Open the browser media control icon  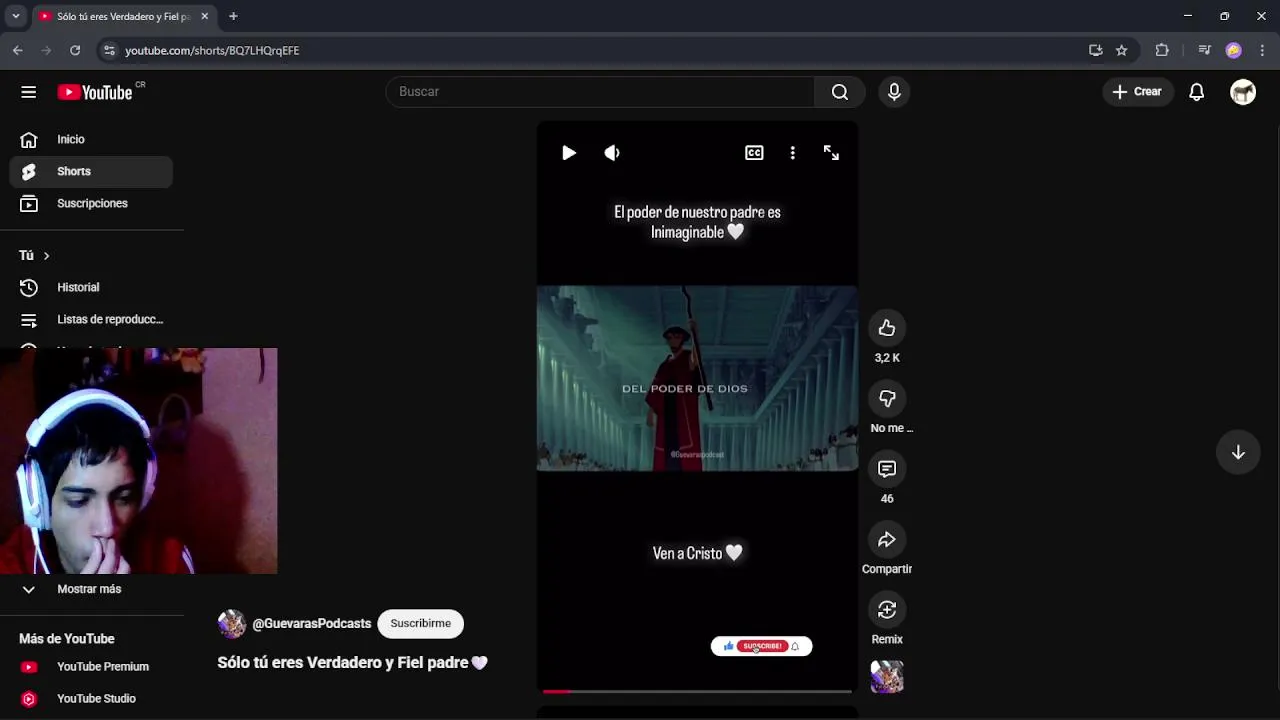[1204, 50]
